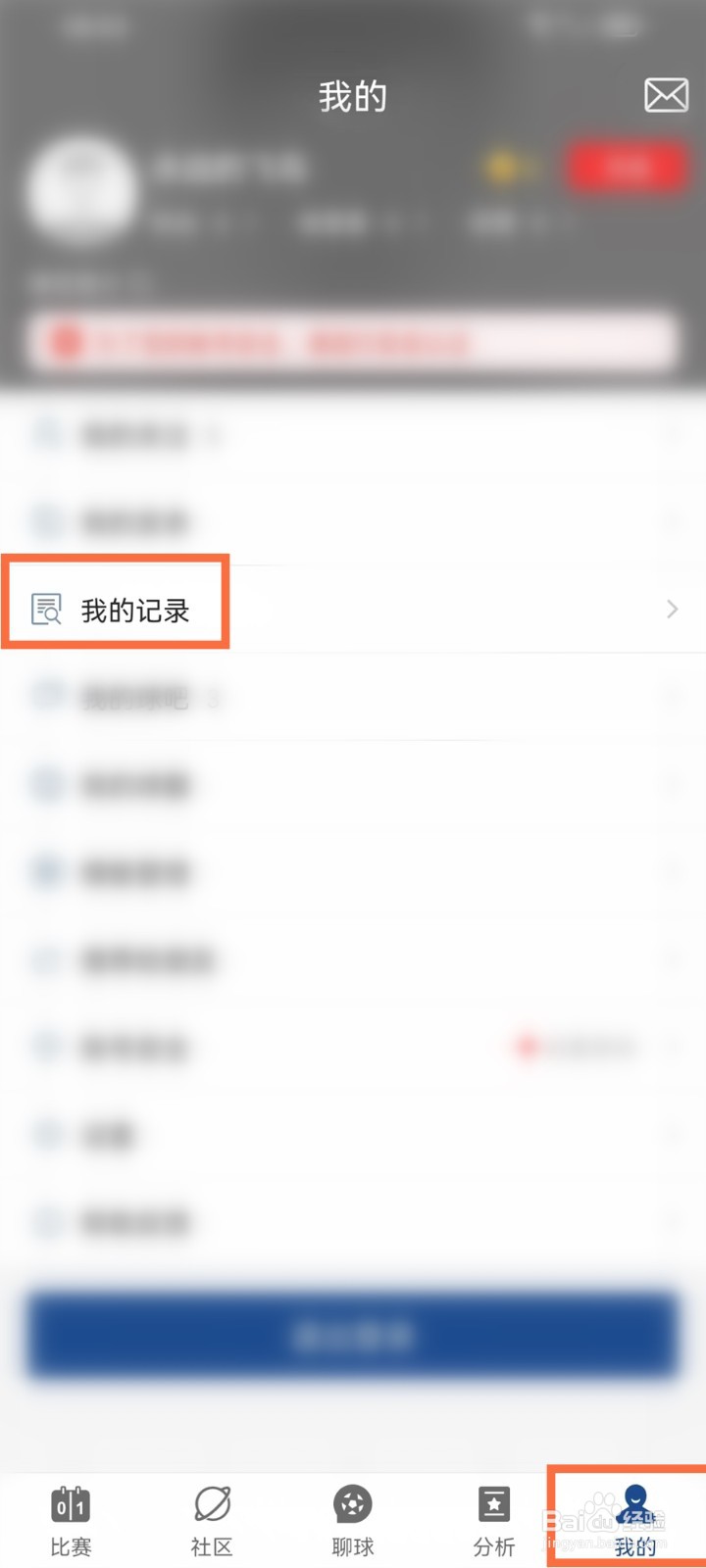Switch to the 分析 tab label

[494, 1547]
